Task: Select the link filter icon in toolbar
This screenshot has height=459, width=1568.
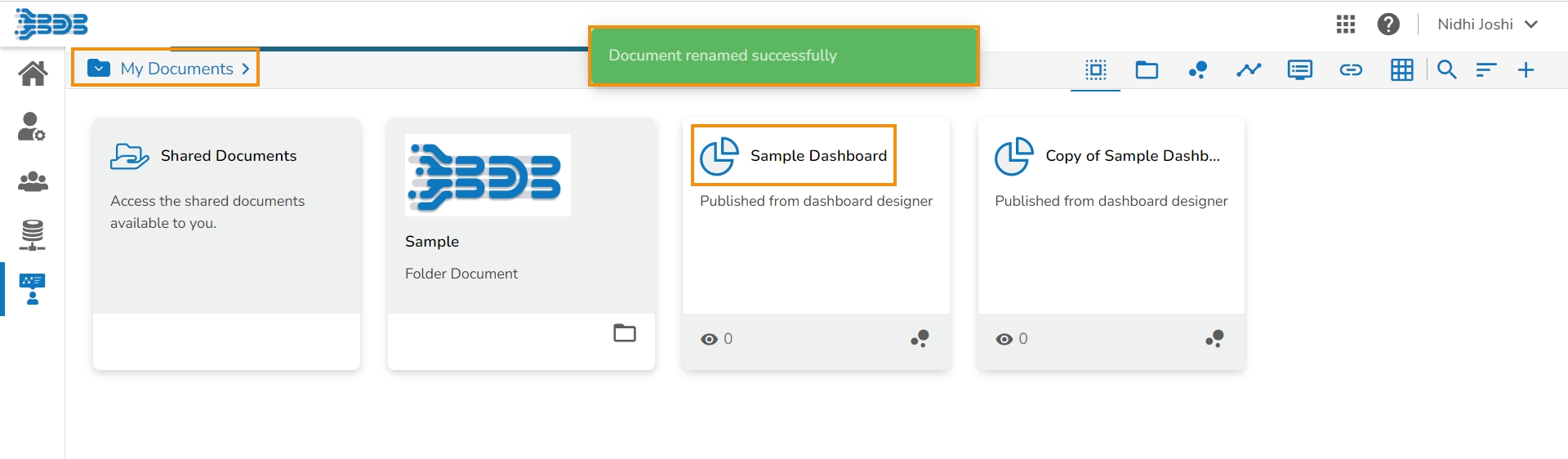Action: (x=1351, y=69)
